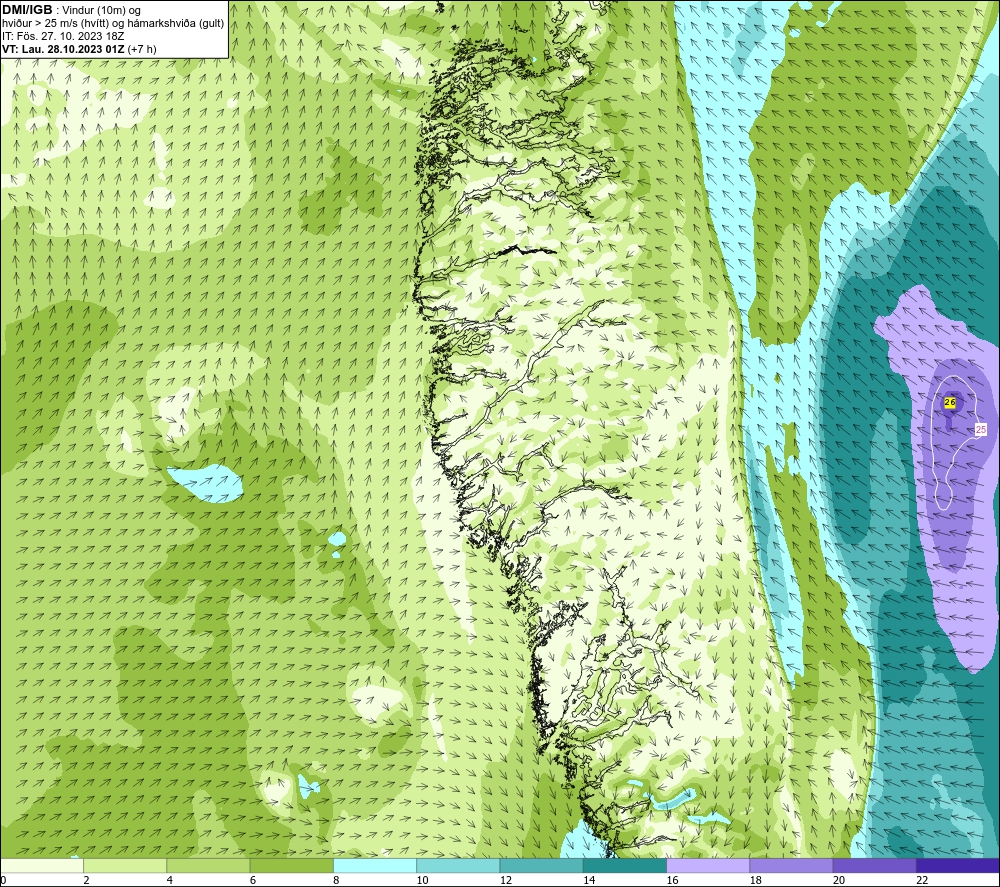The height and width of the screenshot is (887, 1000).
Task: Pick the 2–4 m/s light green legend swatch
Action: pyautogui.click(x=125, y=865)
